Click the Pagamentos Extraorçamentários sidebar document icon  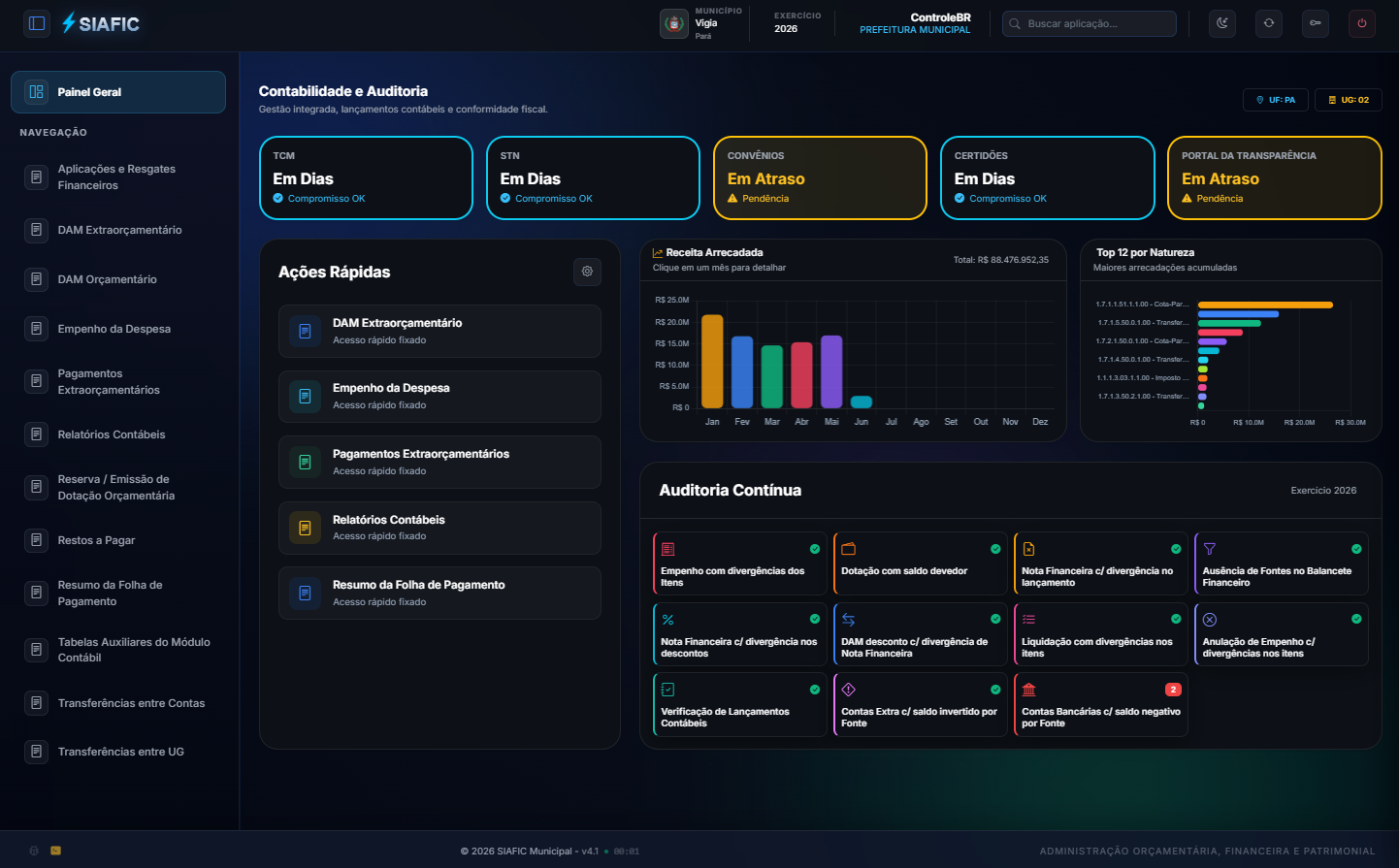click(36, 381)
